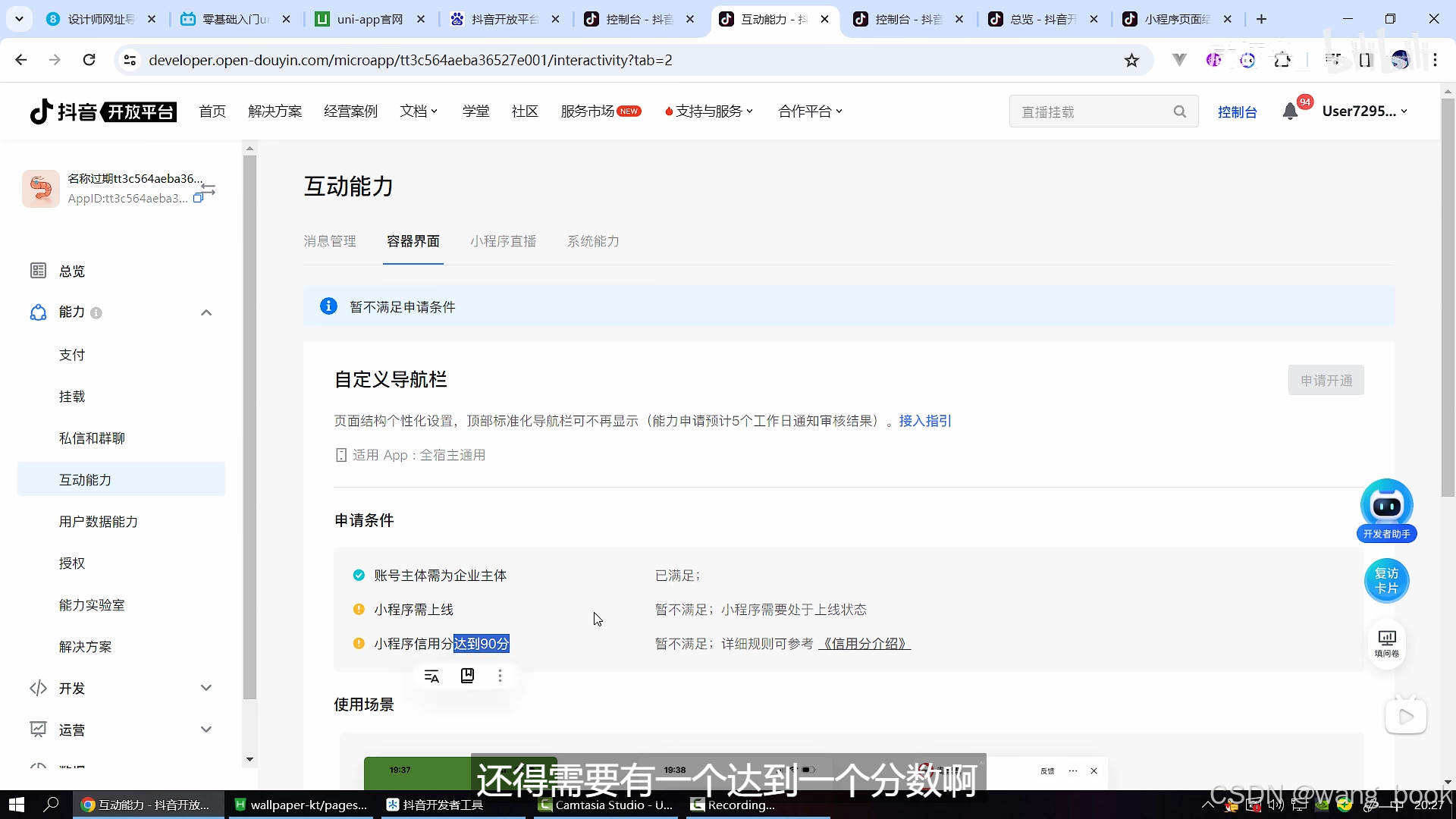Open Windows Start menu
The height and width of the screenshot is (819, 1456).
(x=17, y=805)
